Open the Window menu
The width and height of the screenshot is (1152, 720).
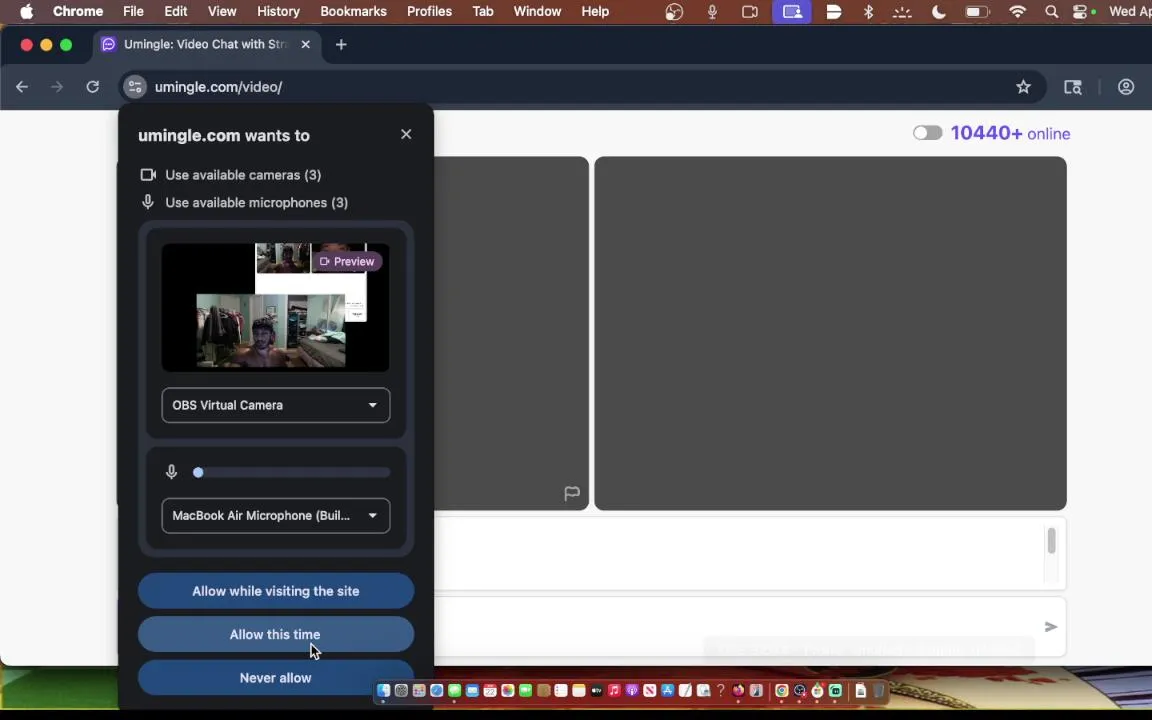tap(537, 11)
